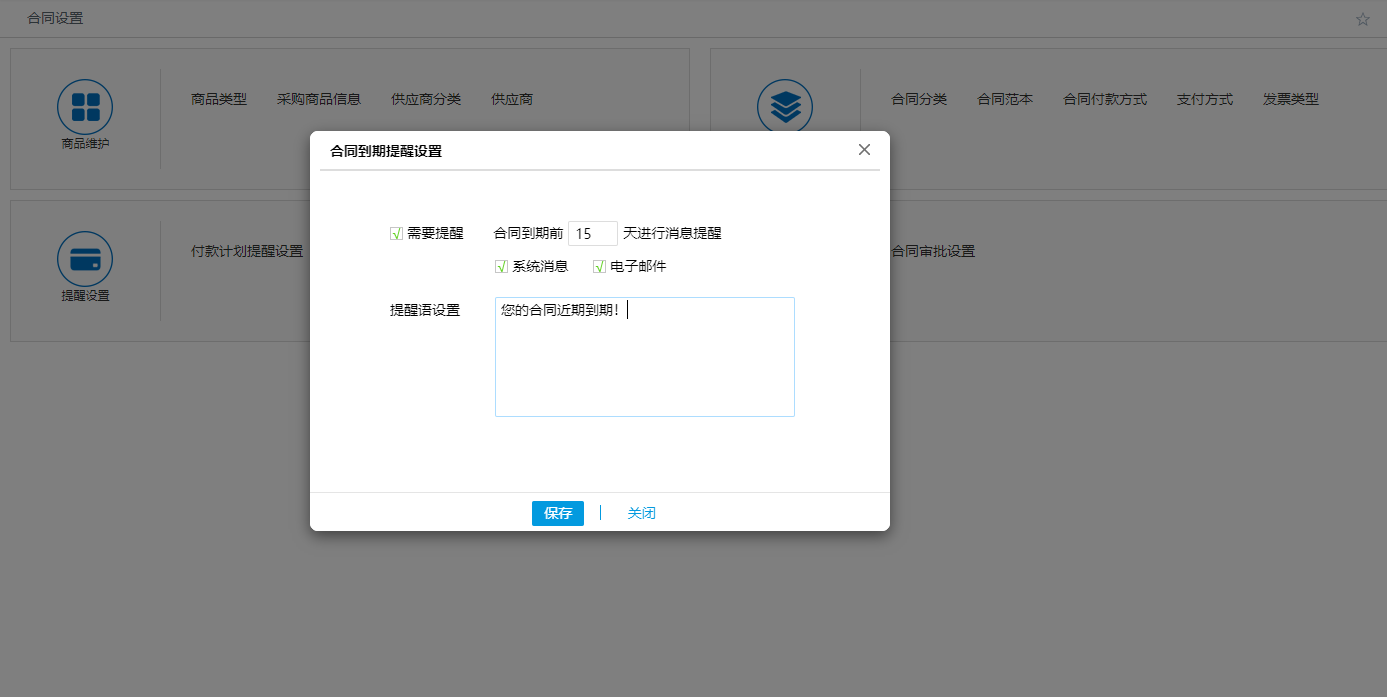Click the 保存 button to save settings
Viewport: 1387px width, 697px height.
coord(557,512)
